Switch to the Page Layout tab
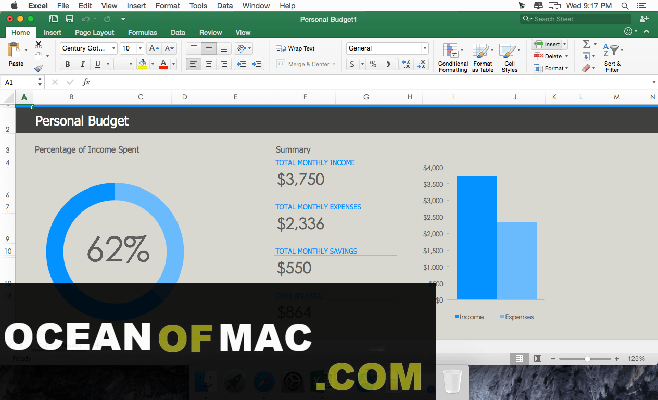658x400 pixels. coord(94,32)
